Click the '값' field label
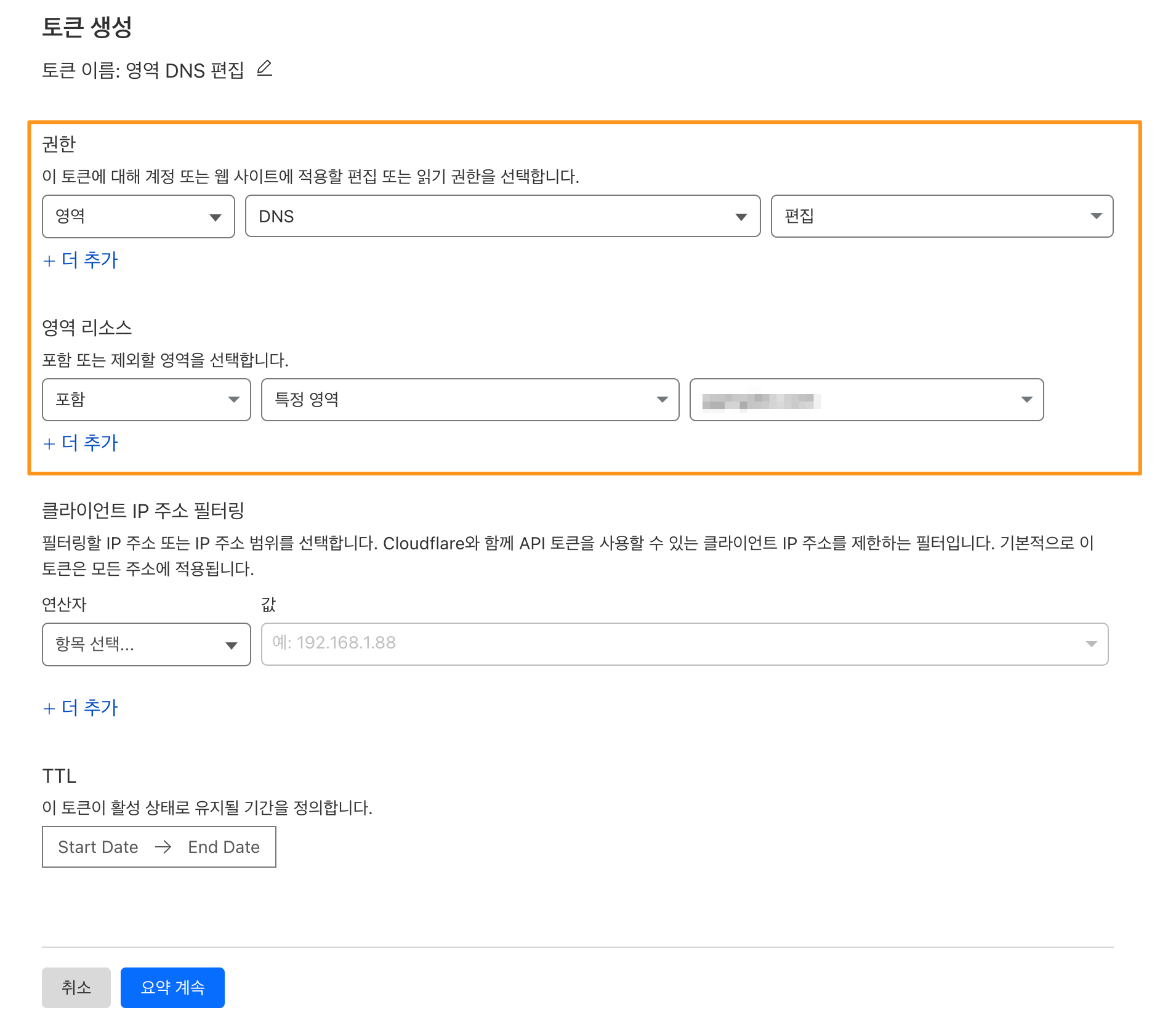The image size is (1176, 1026). click(269, 604)
